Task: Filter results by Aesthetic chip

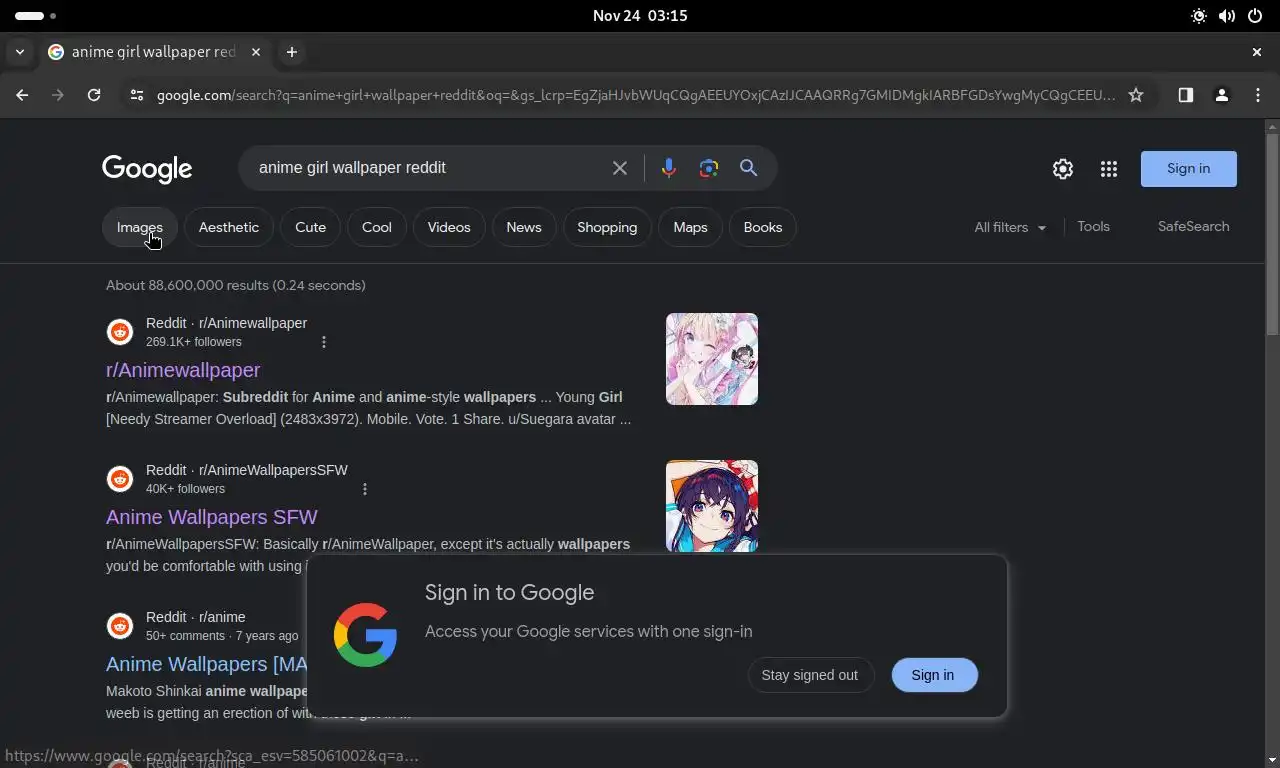Action: click(x=229, y=227)
